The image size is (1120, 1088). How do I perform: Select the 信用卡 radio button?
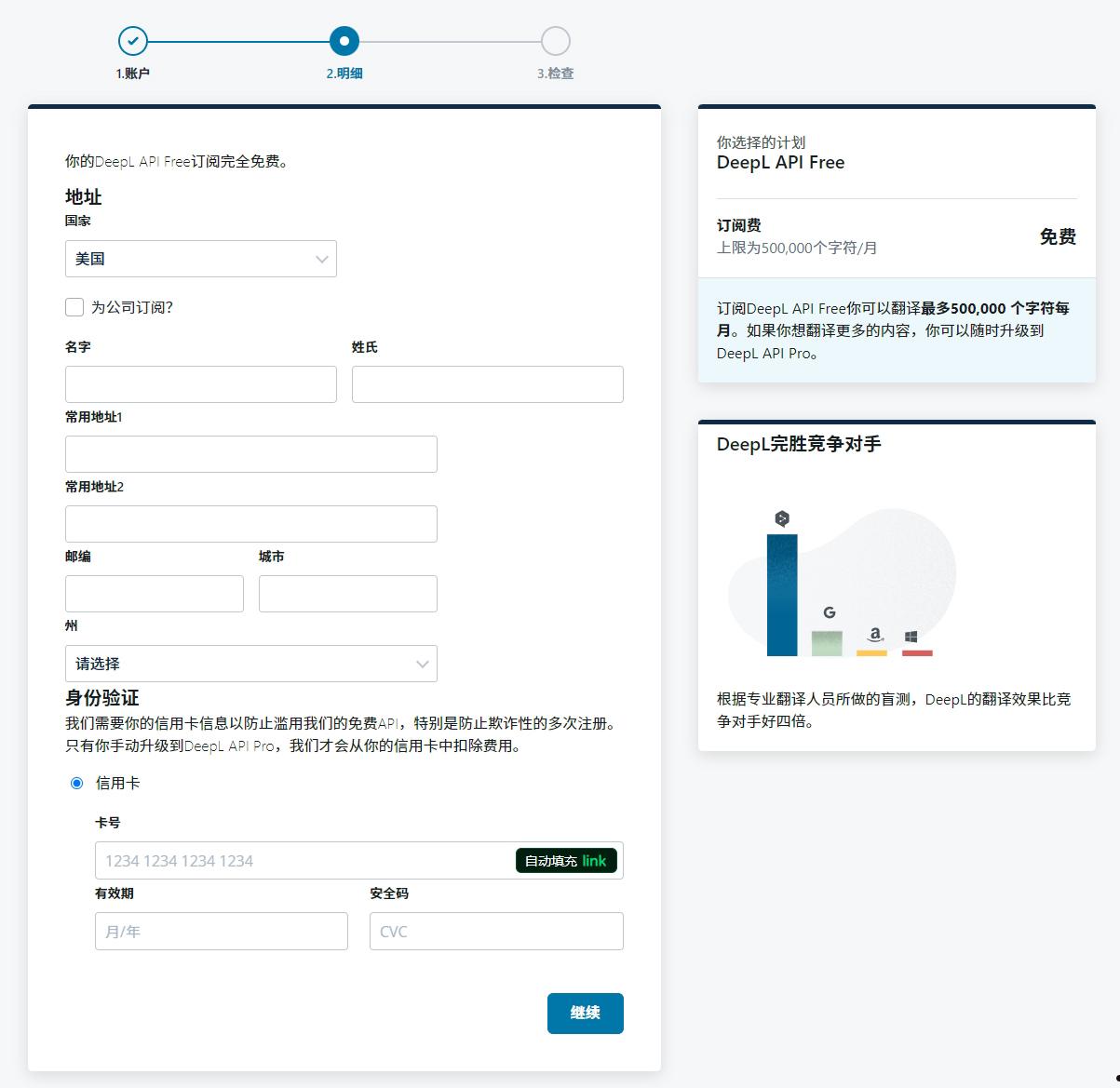pos(77,784)
